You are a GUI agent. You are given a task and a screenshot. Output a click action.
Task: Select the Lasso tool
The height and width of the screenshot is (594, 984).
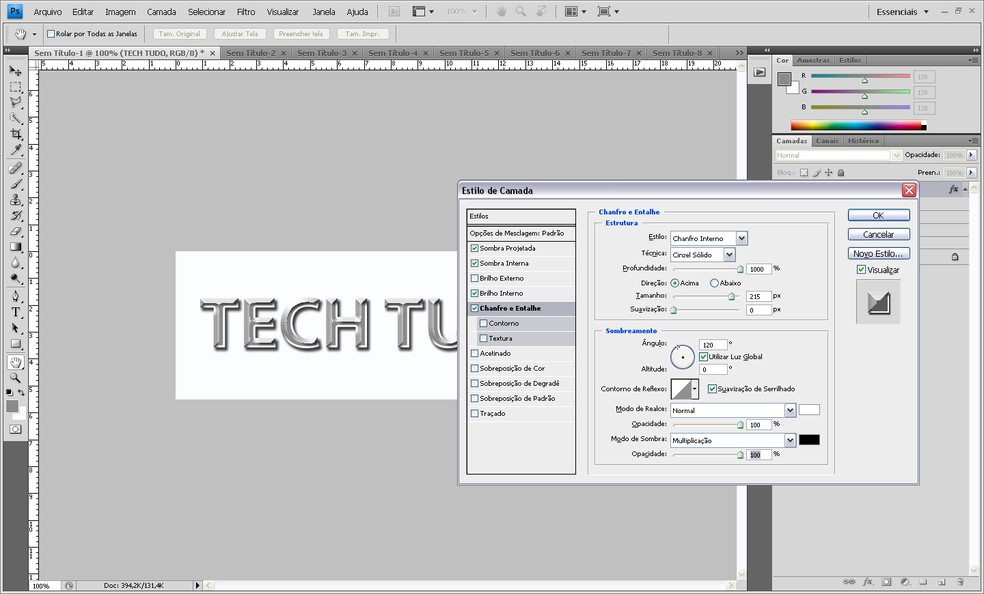point(15,102)
